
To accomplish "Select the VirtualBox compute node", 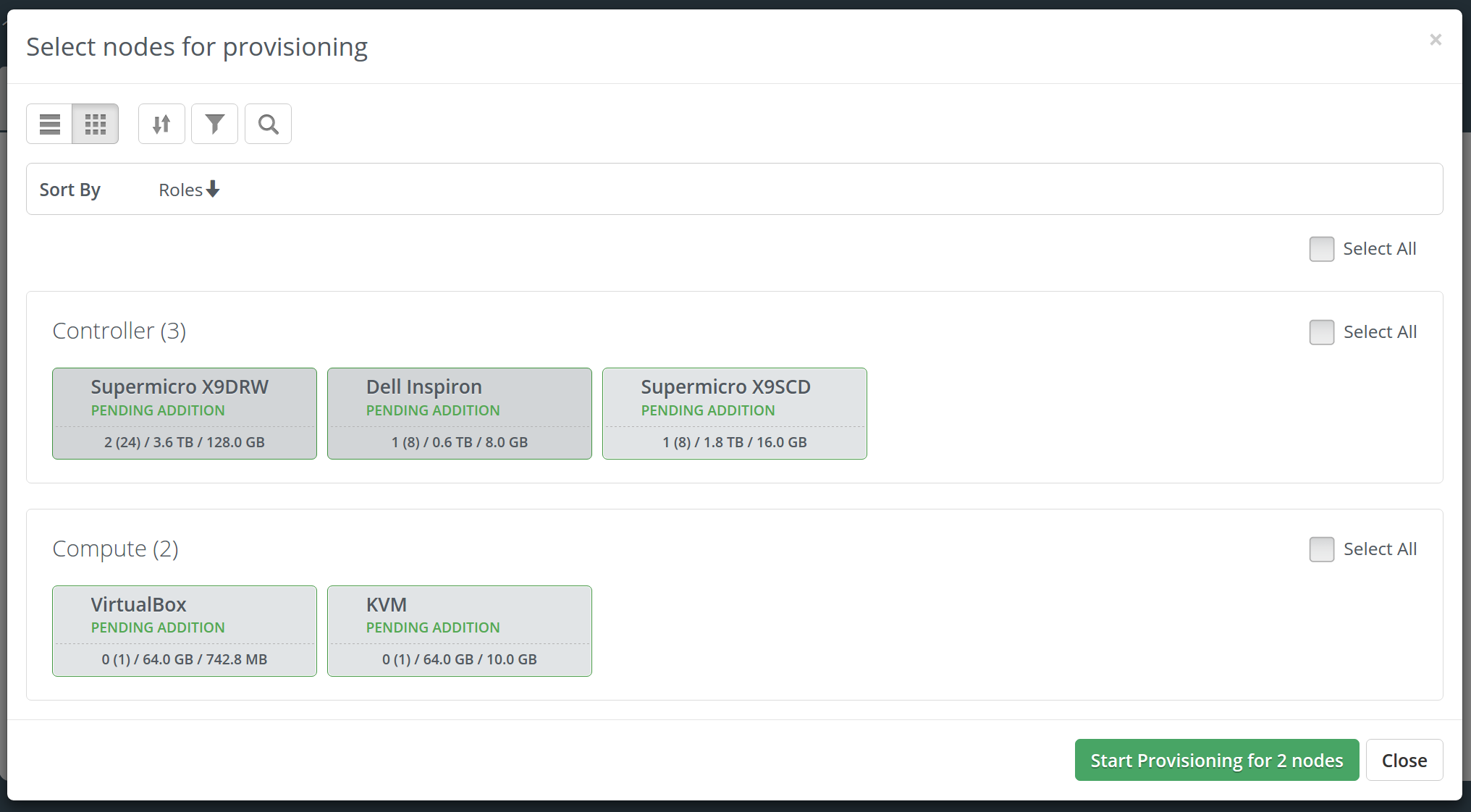I will [x=184, y=631].
